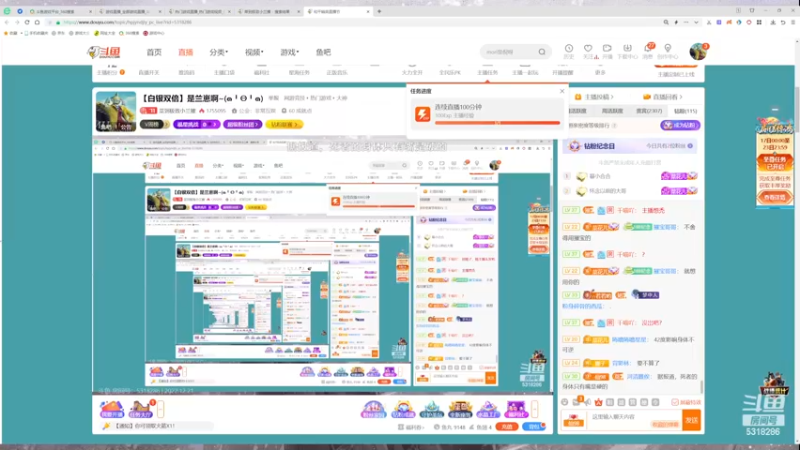Select the 直播 navigation item
Viewport: 800px width, 450px height.
pos(185,52)
